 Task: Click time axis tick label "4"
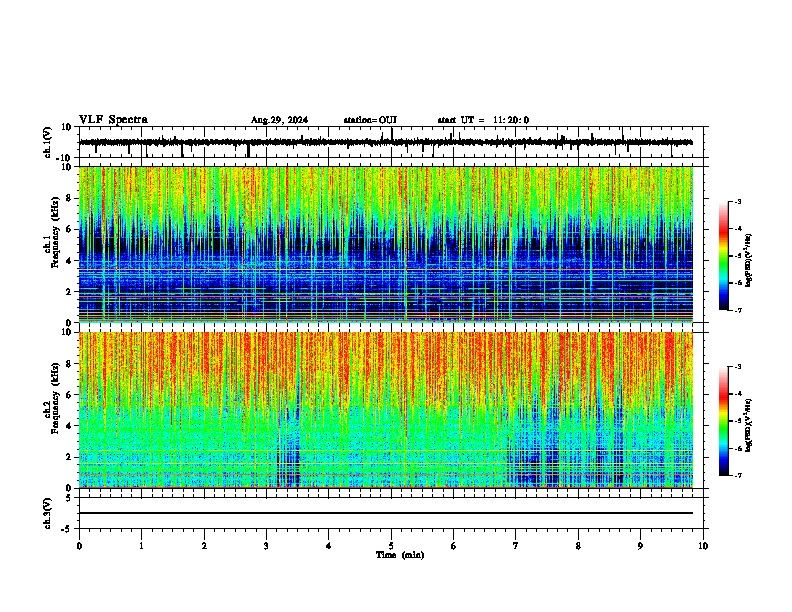point(329,546)
